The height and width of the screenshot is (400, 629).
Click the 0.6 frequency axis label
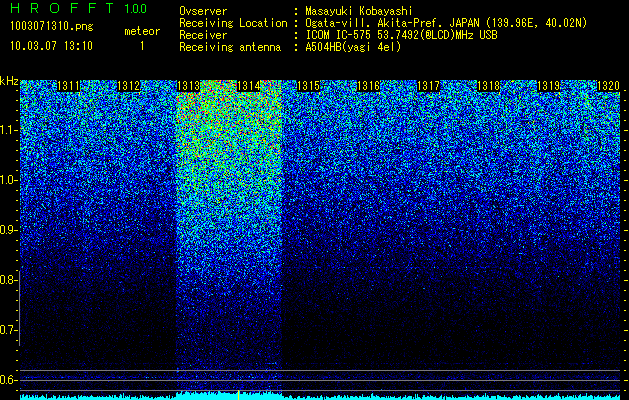click(8, 380)
